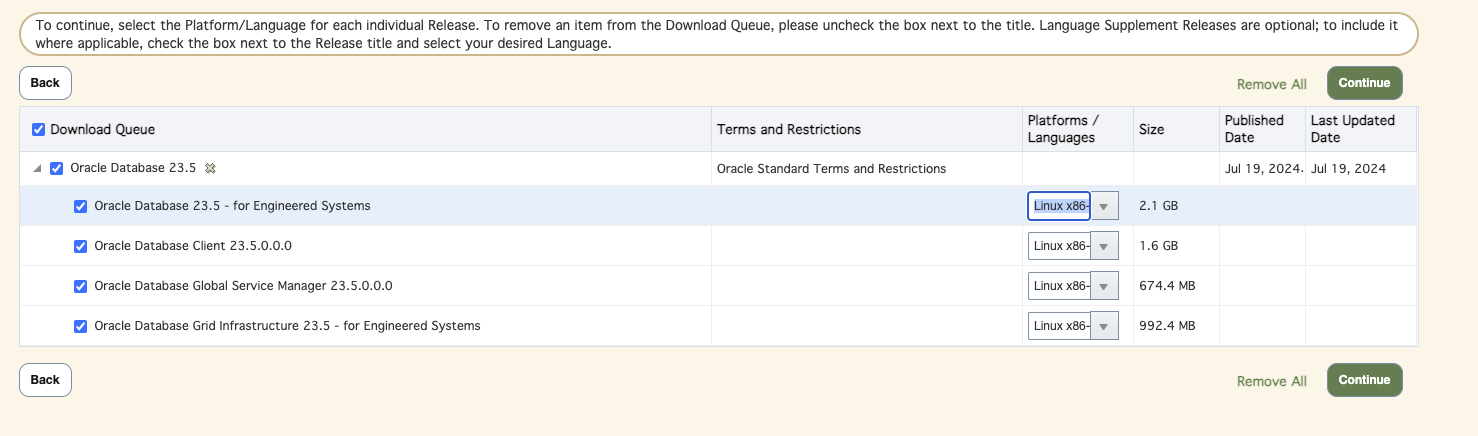
Task: Click the bottom Back button
Action: tap(45, 380)
